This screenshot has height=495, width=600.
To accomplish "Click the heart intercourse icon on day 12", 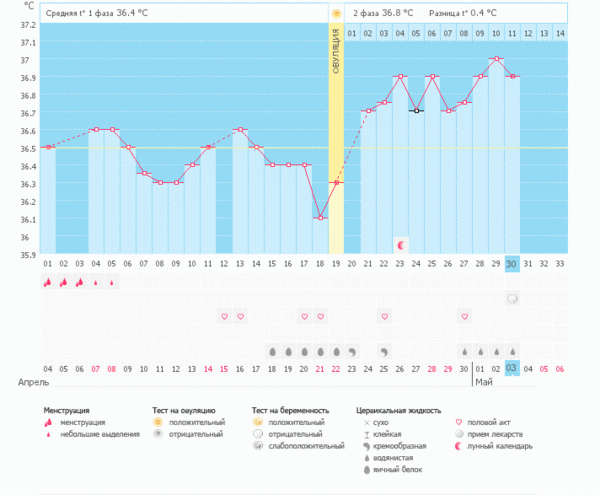I will [225, 316].
